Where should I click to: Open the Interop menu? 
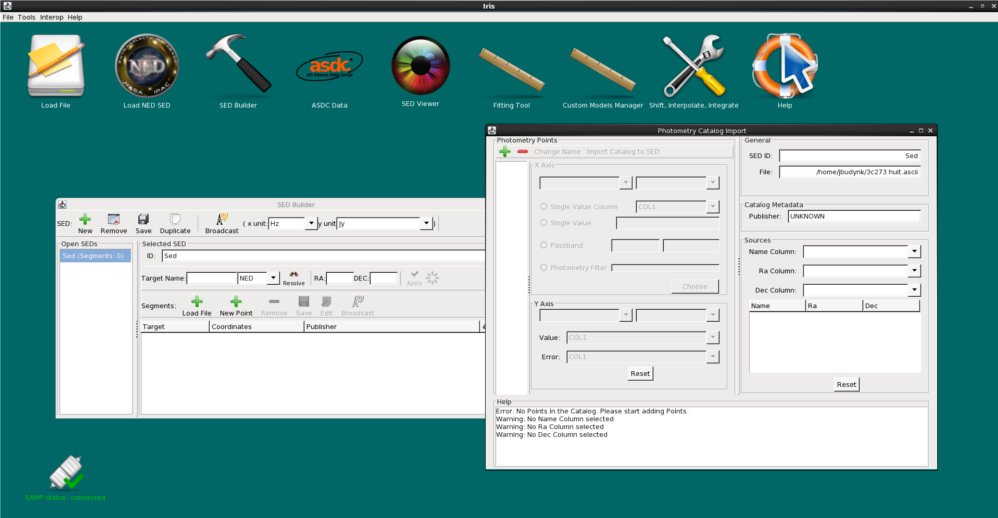[51, 17]
